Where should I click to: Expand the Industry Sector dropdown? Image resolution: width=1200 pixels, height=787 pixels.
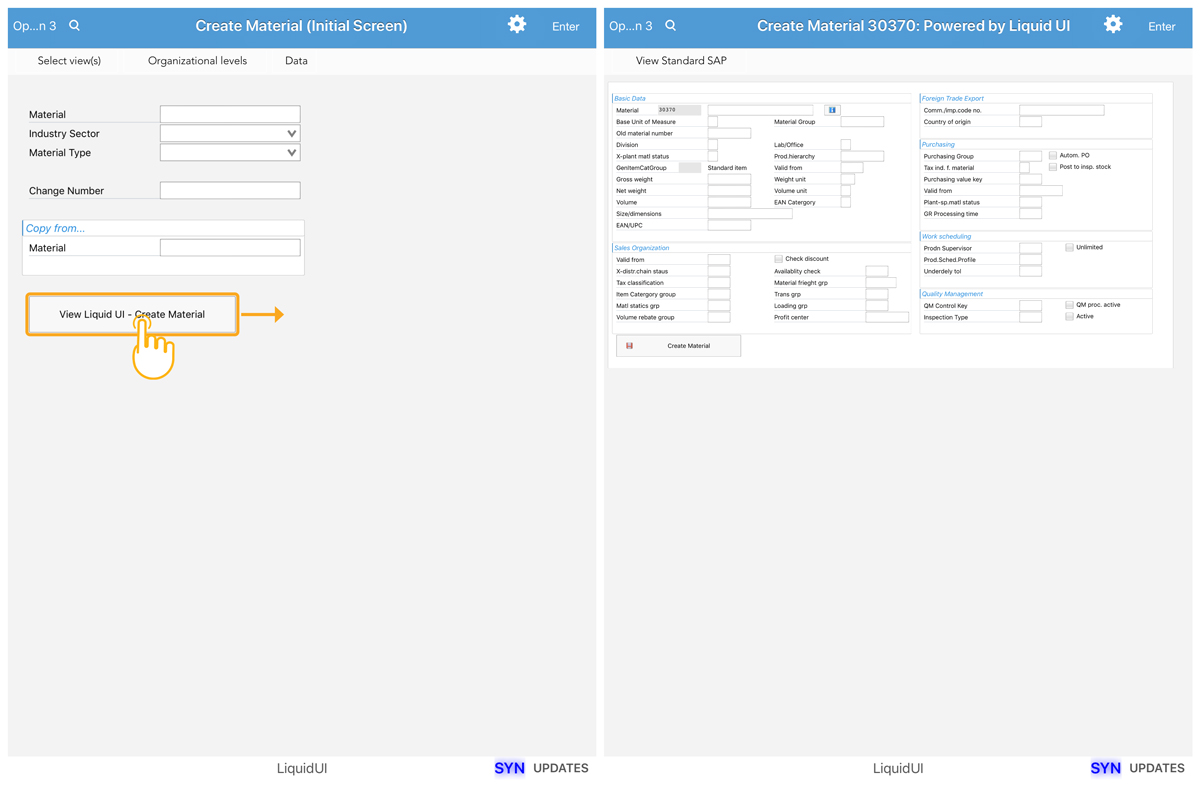[x=230, y=133]
